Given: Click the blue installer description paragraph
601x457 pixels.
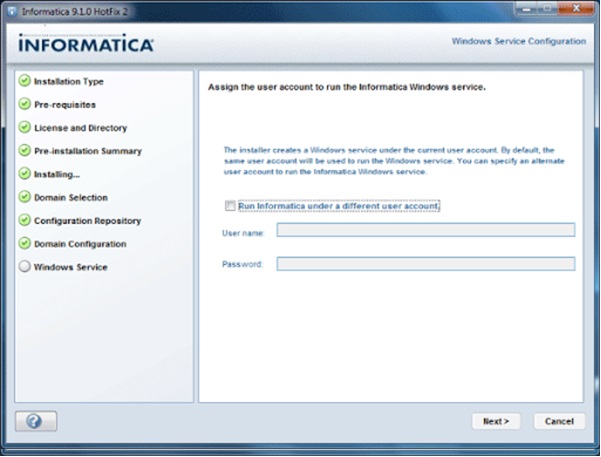Looking at the screenshot, I should coord(394,161).
